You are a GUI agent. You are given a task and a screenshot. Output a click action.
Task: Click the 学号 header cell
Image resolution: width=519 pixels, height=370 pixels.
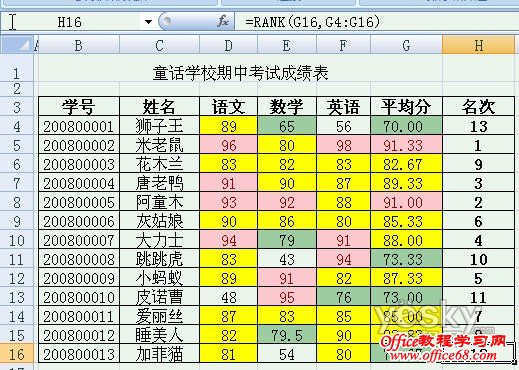coord(79,107)
